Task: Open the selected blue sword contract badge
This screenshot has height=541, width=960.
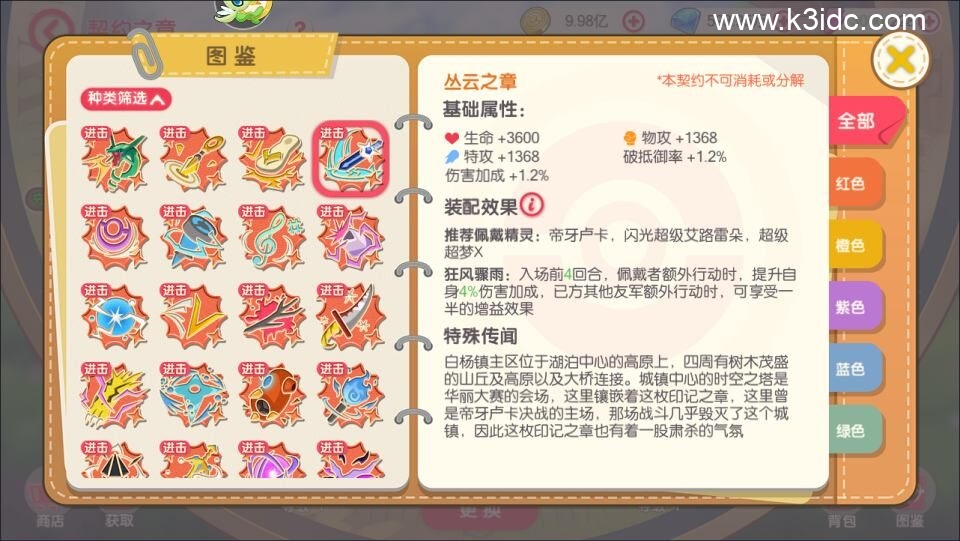Action: (351, 159)
